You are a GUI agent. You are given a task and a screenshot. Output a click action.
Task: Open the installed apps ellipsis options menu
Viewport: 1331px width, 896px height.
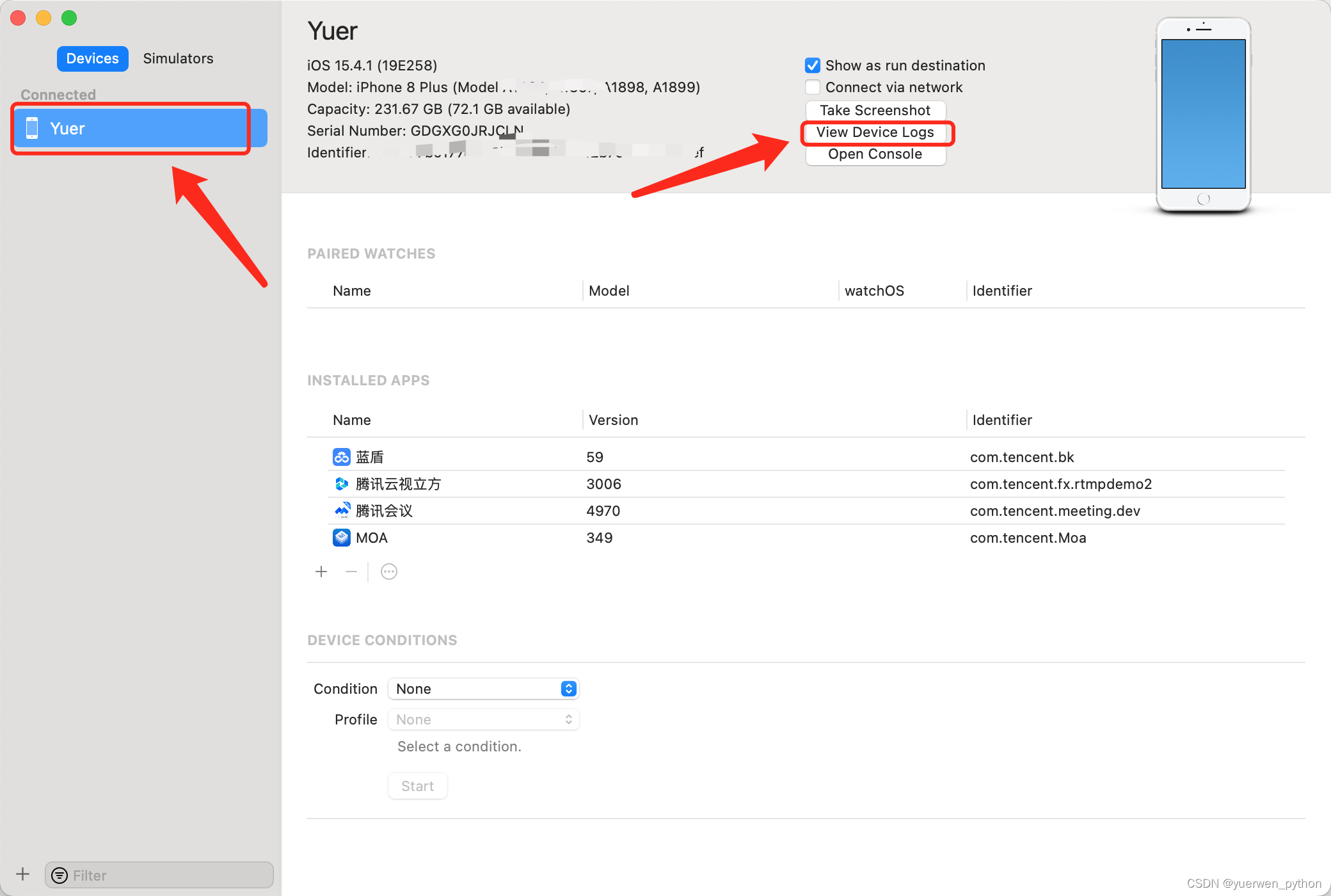click(x=388, y=571)
